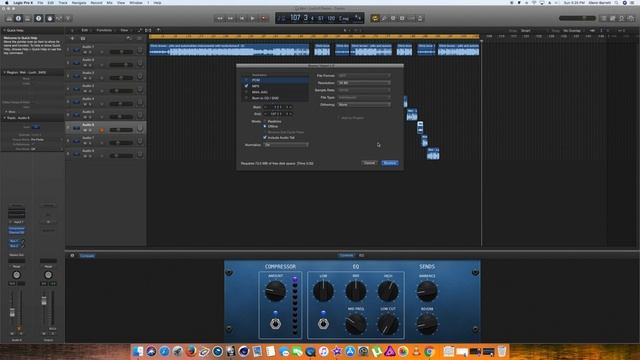640x360 pixels.
Task: Collapse the Quick Help disclosure triangle
Action: (x=4, y=30)
